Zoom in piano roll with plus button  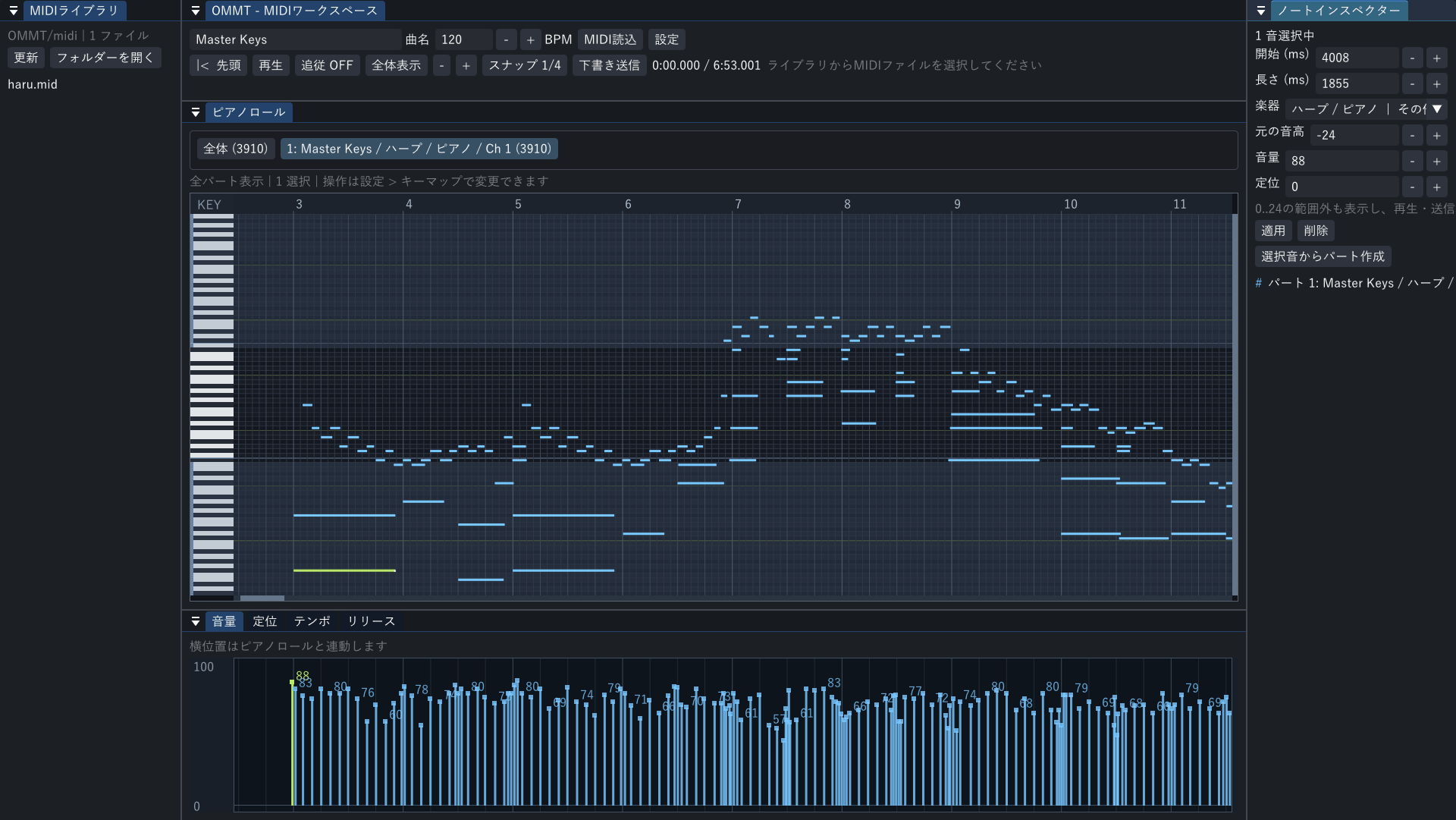tap(466, 65)
